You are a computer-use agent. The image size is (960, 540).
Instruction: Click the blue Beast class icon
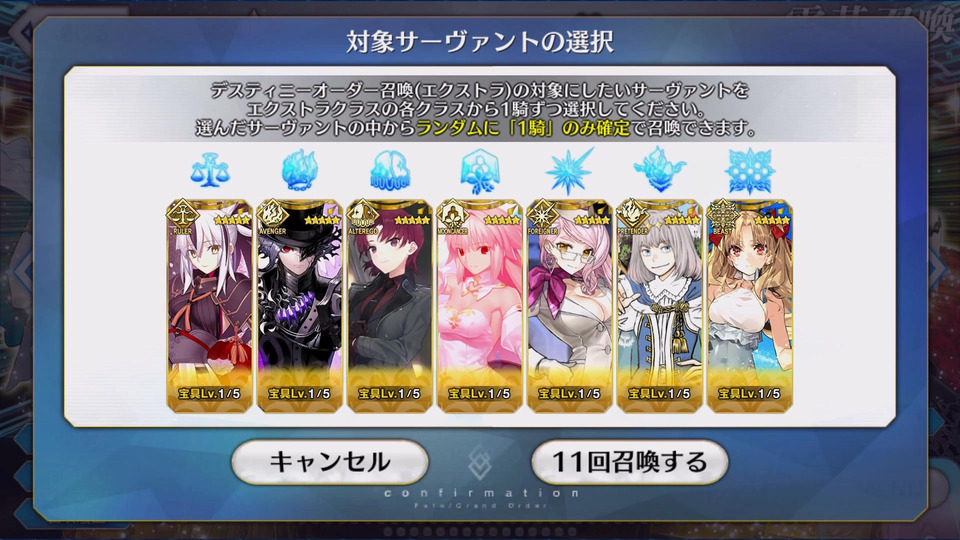pos(749,171)
